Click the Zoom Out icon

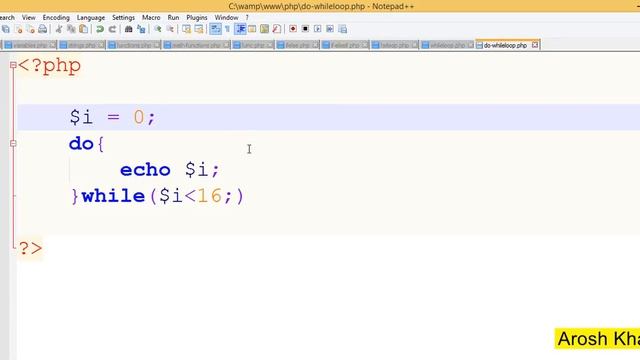click(170, 29)
